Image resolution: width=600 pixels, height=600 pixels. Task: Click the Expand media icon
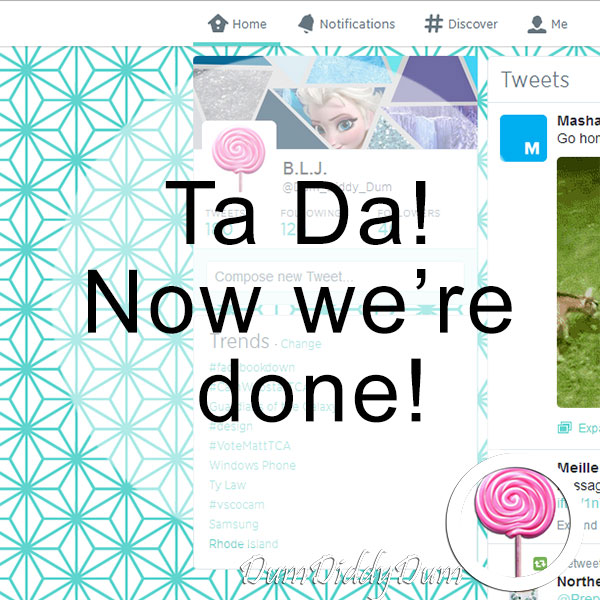[565, 427]
